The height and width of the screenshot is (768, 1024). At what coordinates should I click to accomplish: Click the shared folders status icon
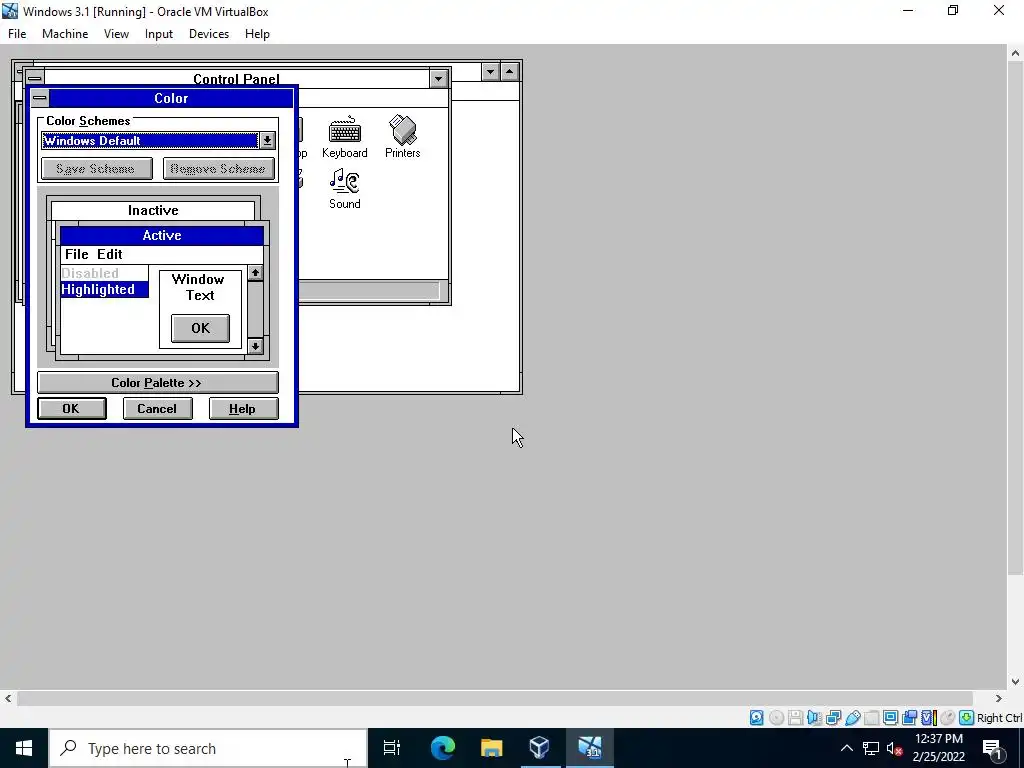coord(871,718)
